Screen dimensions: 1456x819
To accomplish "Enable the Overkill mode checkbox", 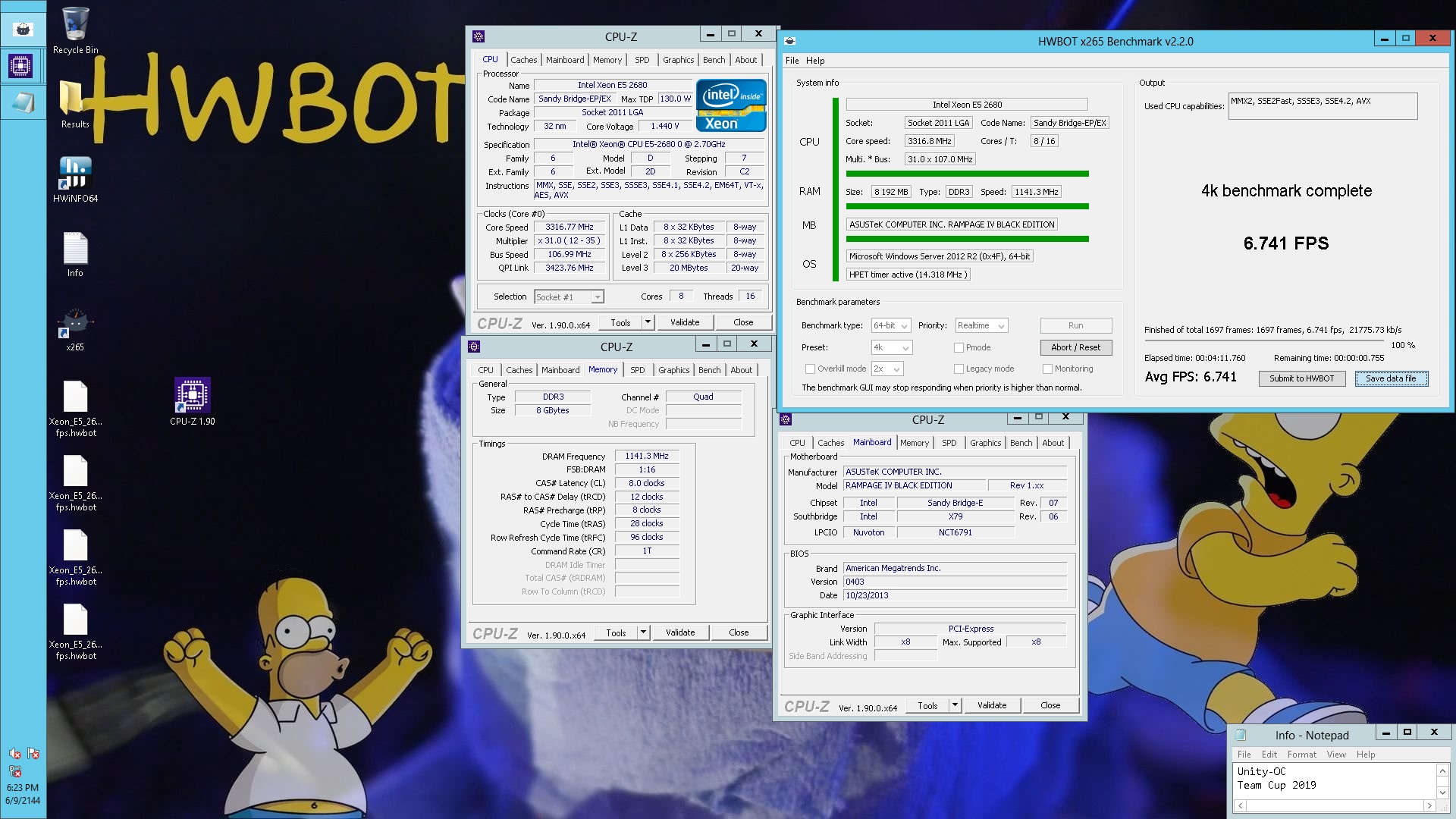I will [x=810, y=369].
